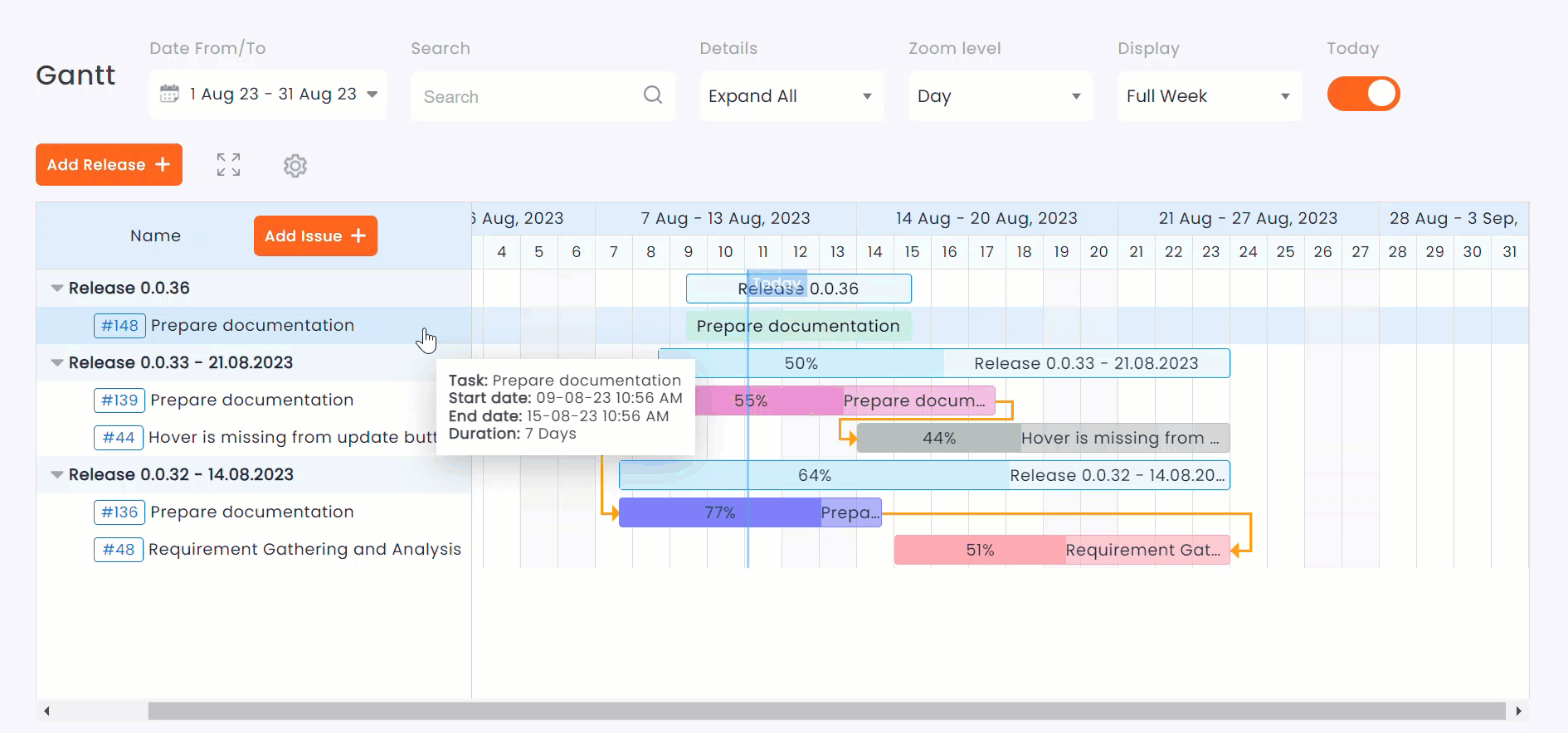Open the Day zoom level dropdown
1568x733 pixels.
point(1000,96)
